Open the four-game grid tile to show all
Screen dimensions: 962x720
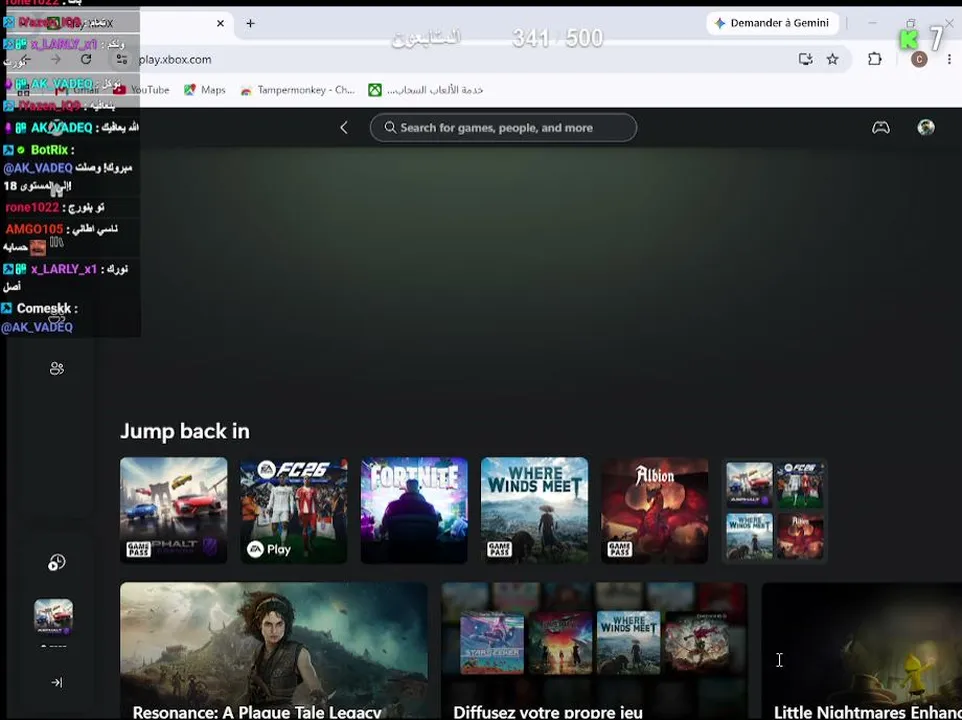775,510
